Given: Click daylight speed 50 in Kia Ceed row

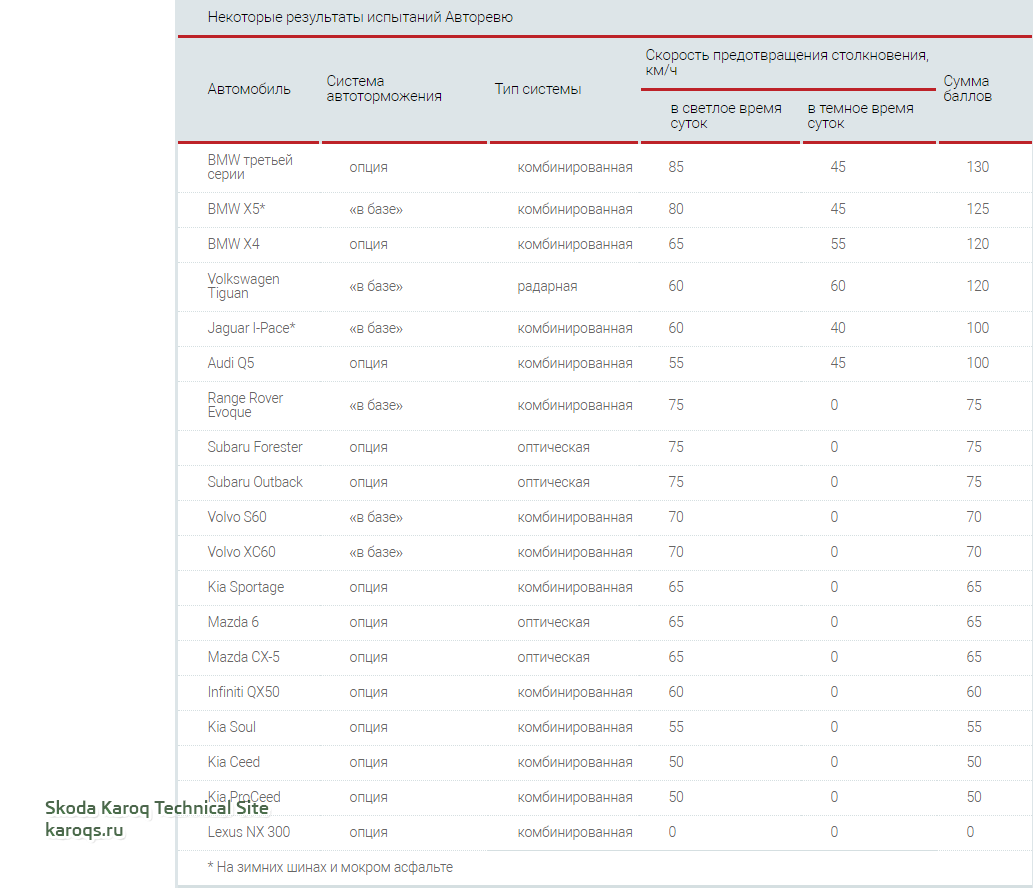Looking at the screenshot, I should [676, 762].
